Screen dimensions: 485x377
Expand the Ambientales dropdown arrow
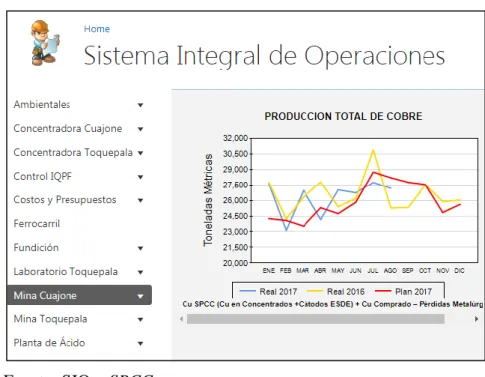click(x=140, y=105)
